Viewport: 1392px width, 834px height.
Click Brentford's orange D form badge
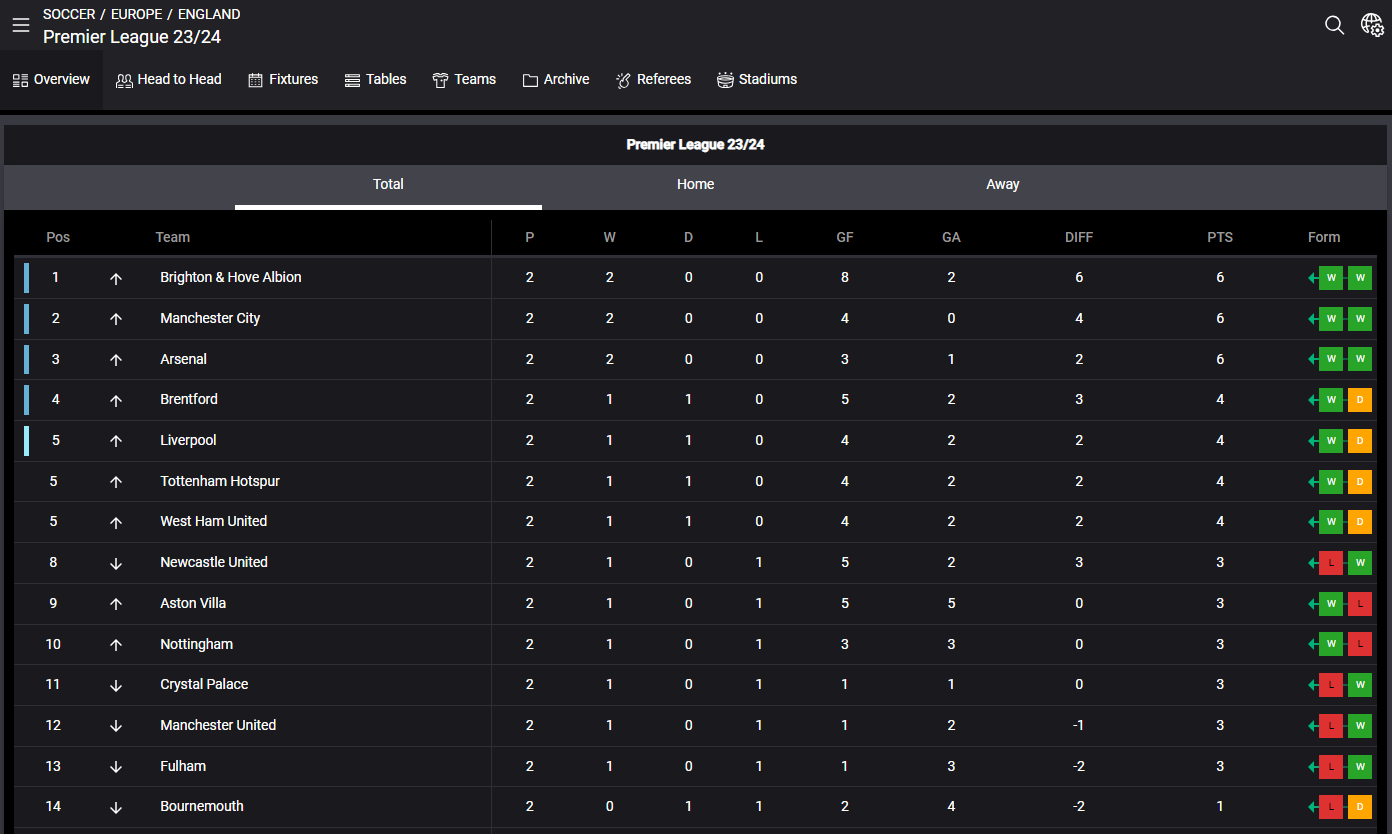point(1360,400)
